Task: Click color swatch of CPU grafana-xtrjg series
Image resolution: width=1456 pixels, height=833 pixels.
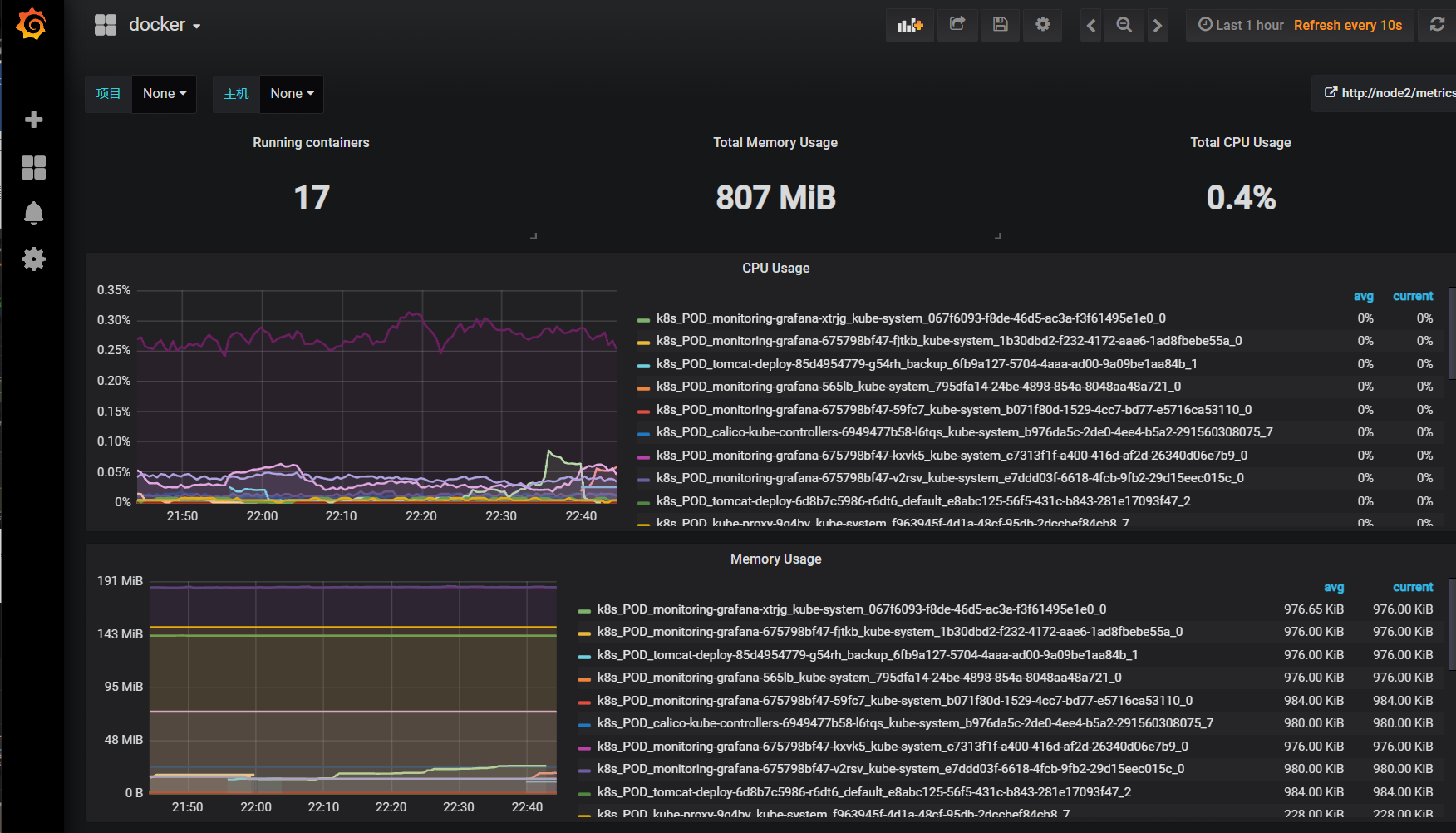Action: (x=643, y=320)
